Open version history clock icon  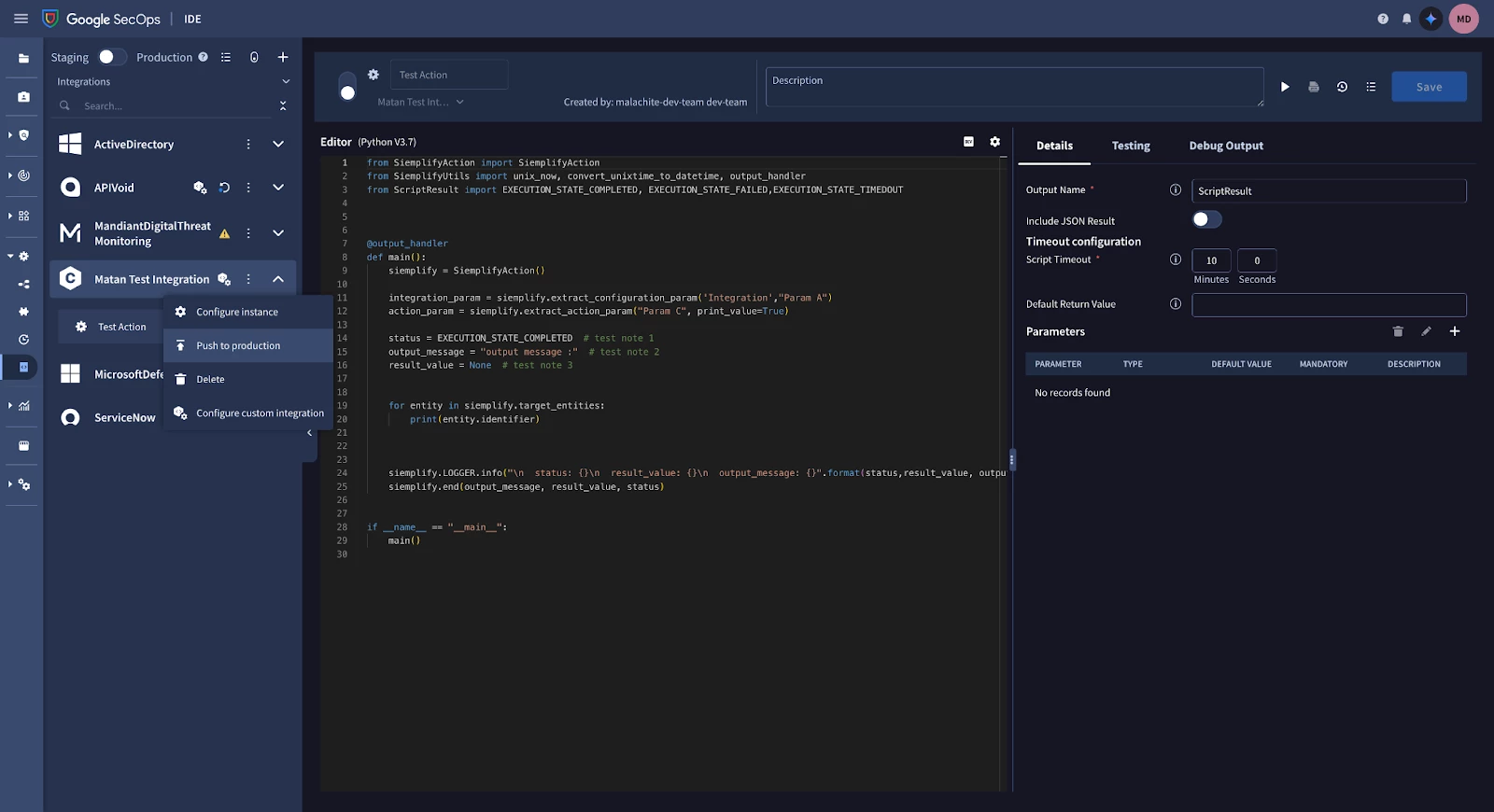pos(1342,87)
